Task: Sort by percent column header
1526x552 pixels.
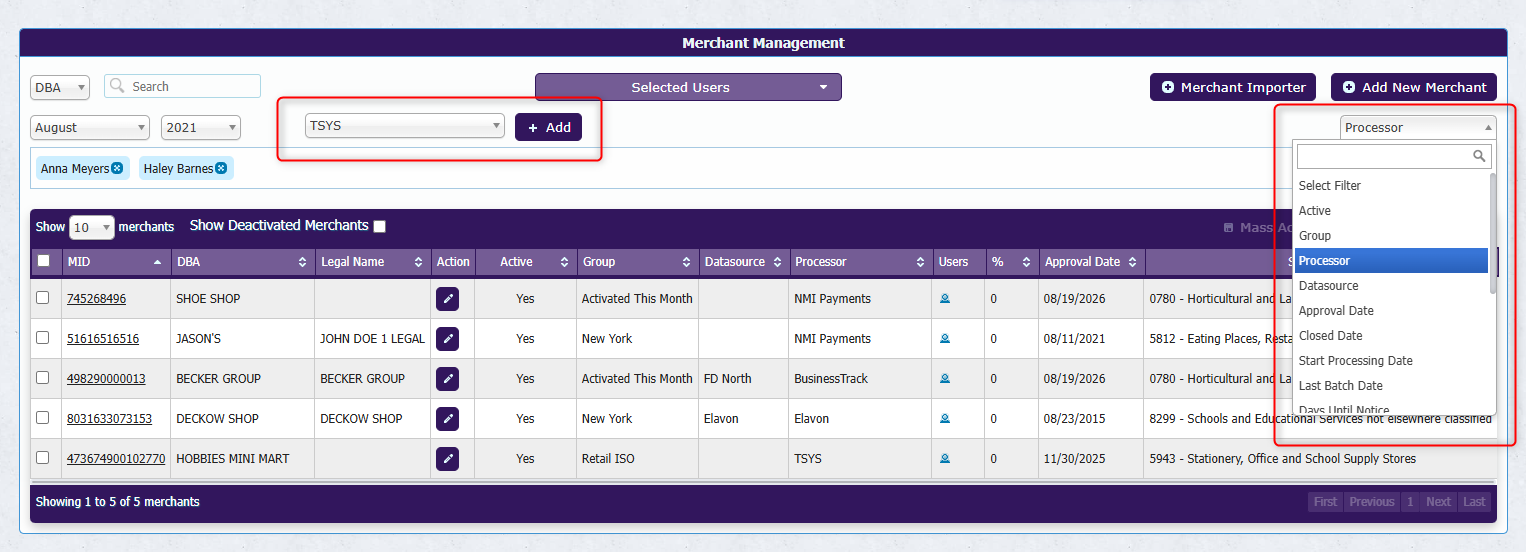Action: point(1012,262)
